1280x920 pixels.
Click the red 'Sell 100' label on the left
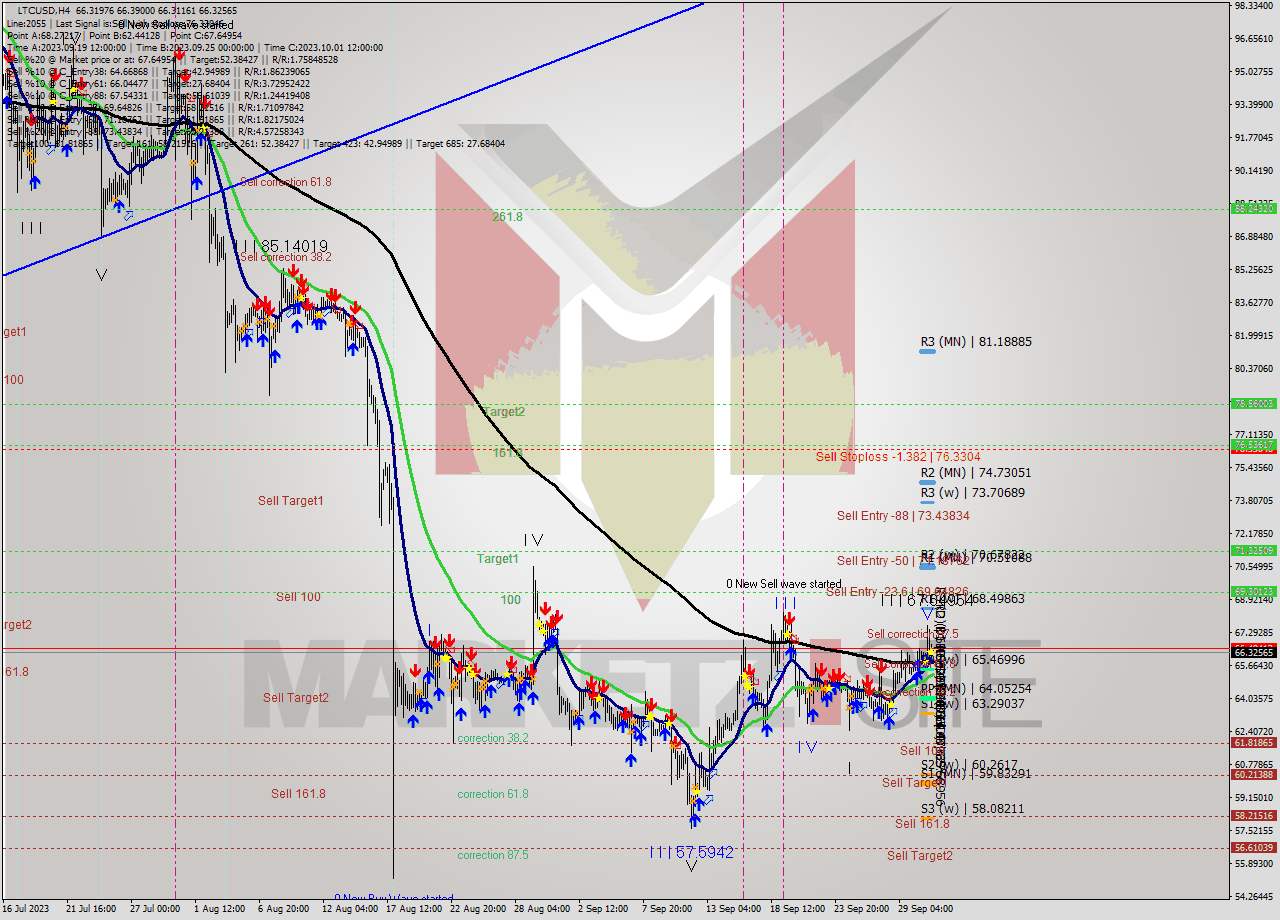point(298,597)
